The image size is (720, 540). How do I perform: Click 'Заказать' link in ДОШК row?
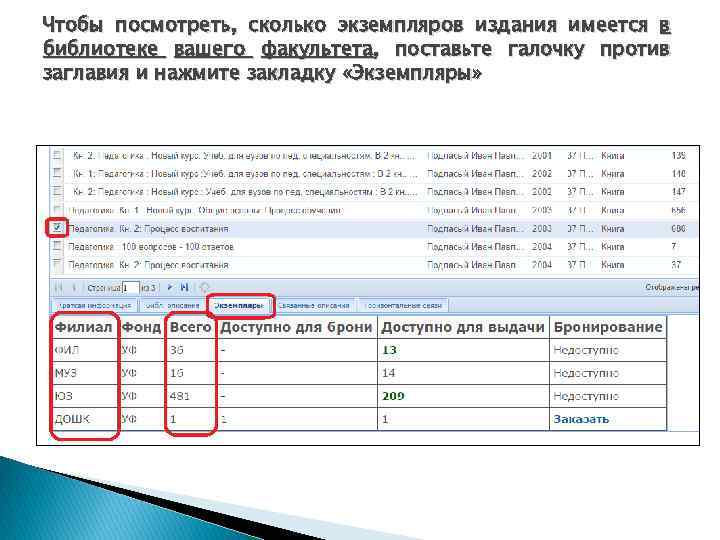click(581, 419)
